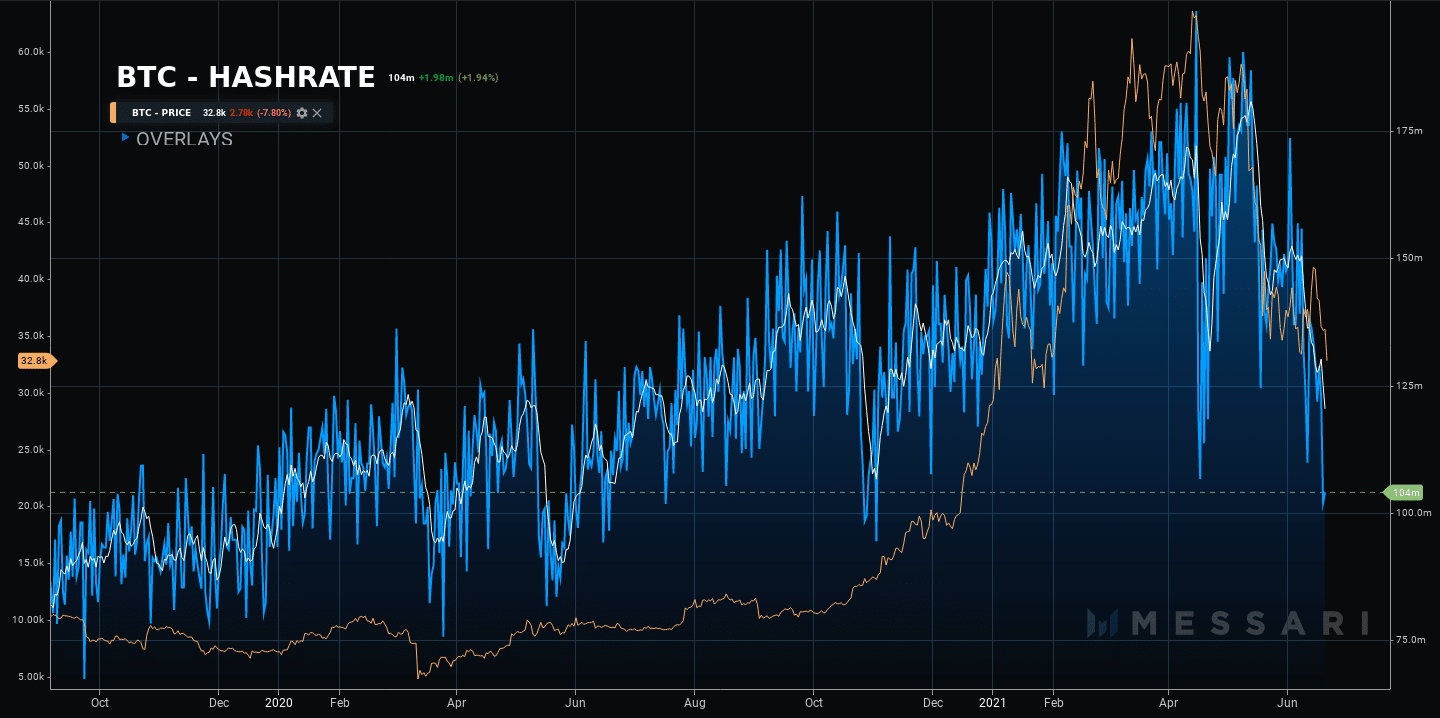Viewport: 1440px width, 718px height.
Task: Click the Apr label on the date axis
Action: coord(456,703)
